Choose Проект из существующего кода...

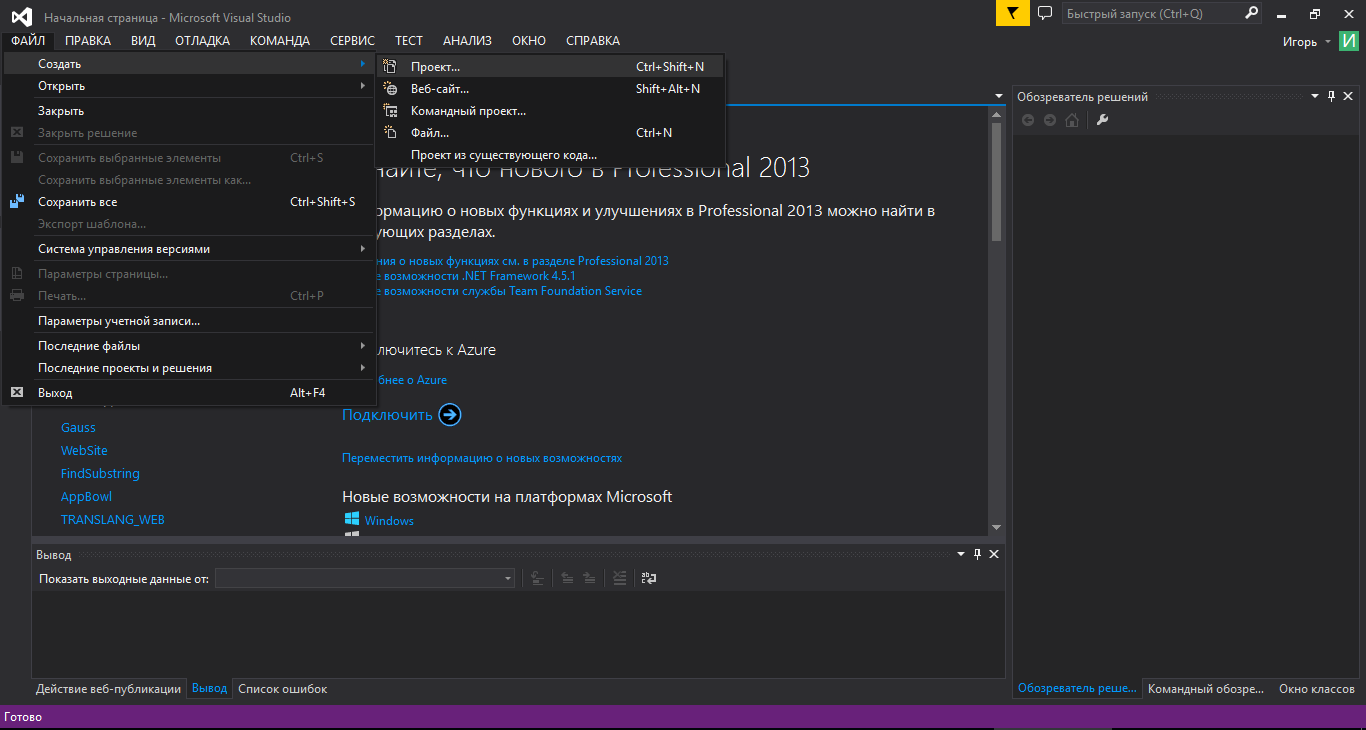(x=549, y=155)
